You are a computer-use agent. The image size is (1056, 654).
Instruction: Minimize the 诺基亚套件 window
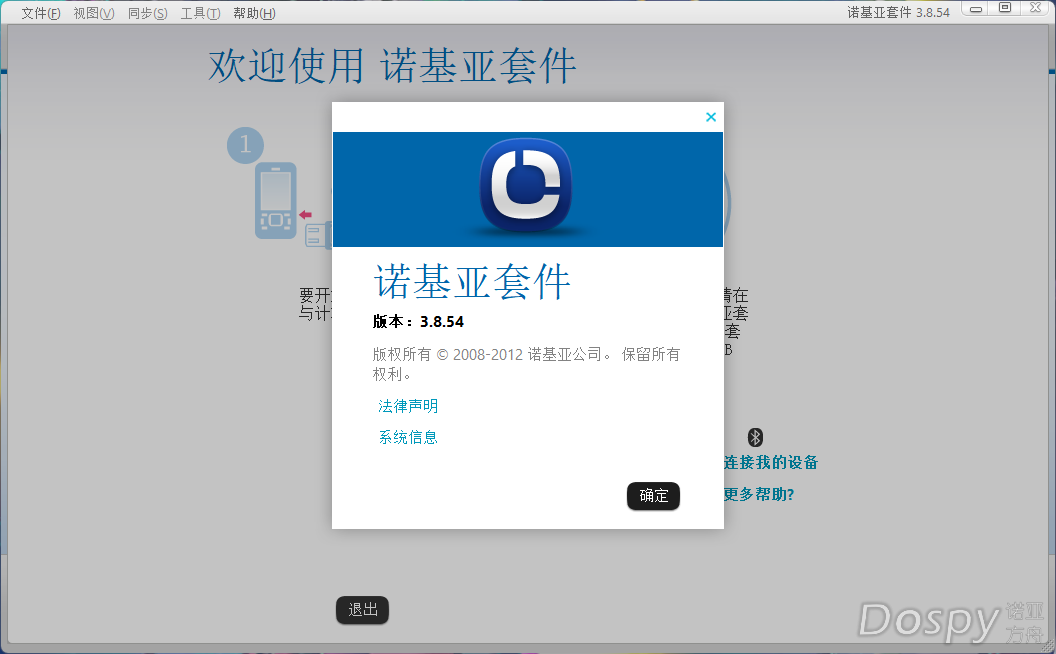975,9
